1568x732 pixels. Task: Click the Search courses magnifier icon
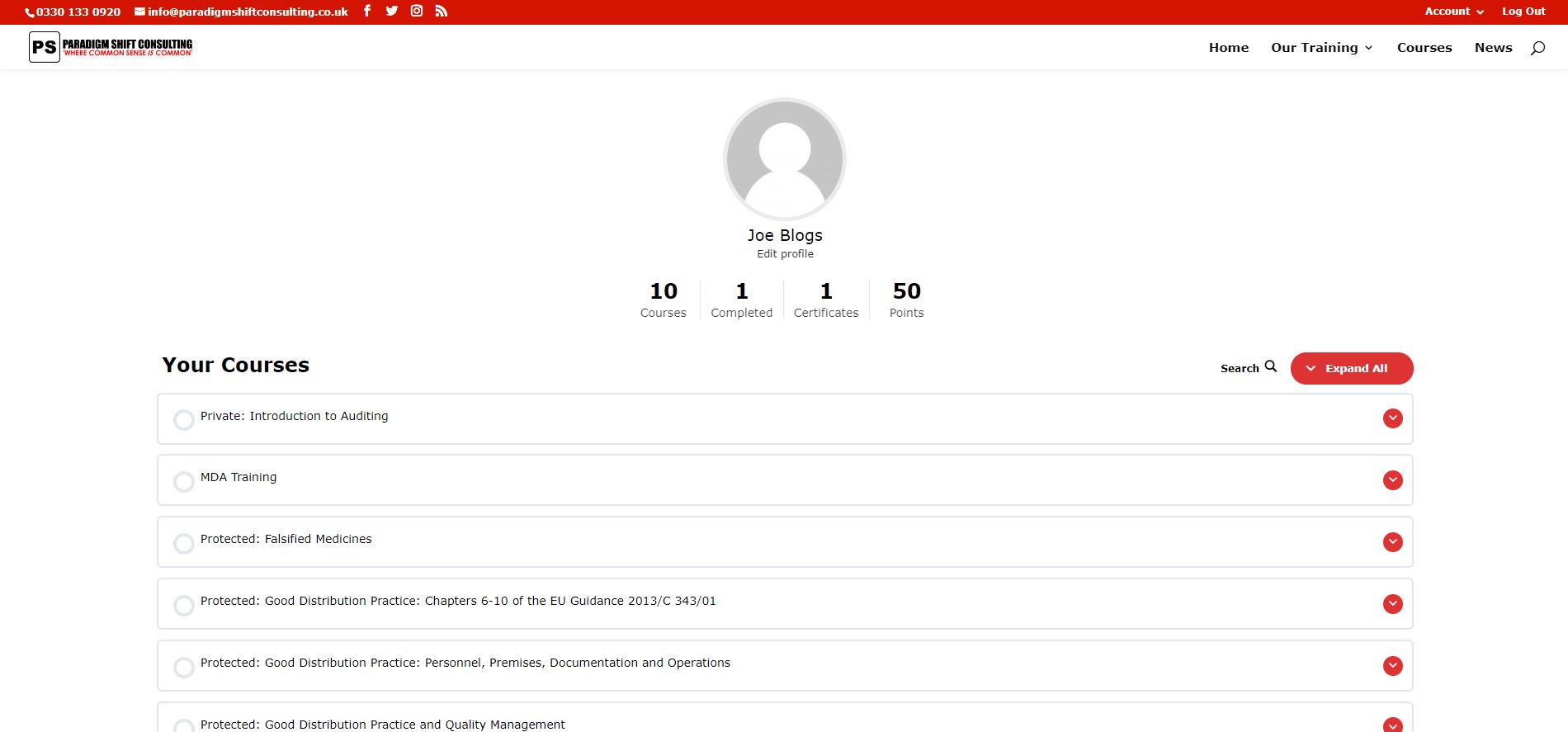tap(1271, 366)
